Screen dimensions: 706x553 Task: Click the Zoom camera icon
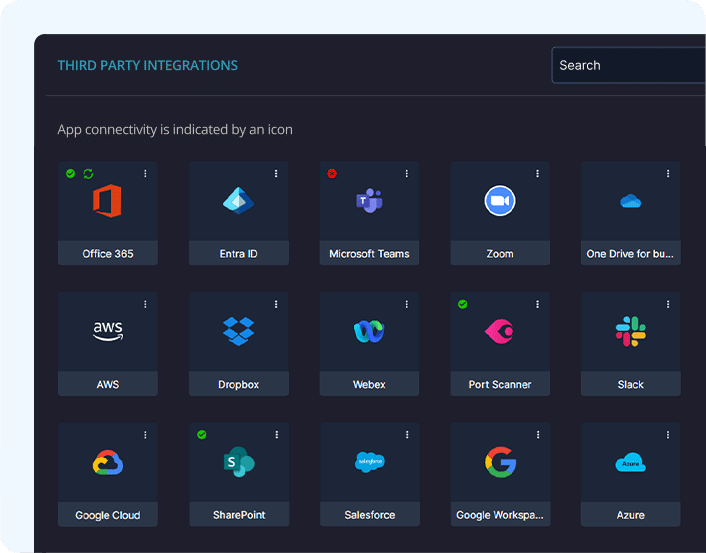click(500, 201)
